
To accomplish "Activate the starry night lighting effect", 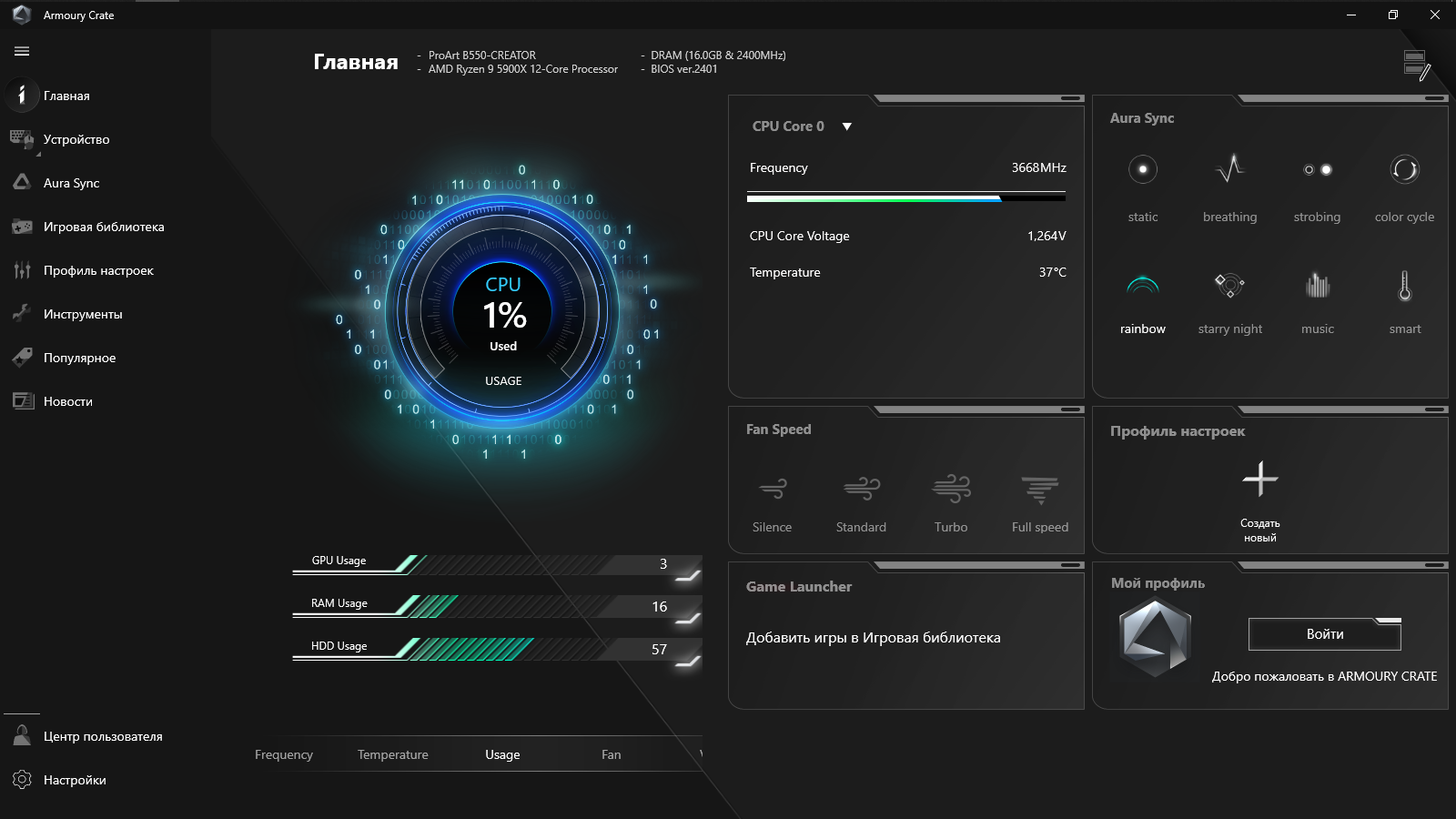I will click(1228, 300).
